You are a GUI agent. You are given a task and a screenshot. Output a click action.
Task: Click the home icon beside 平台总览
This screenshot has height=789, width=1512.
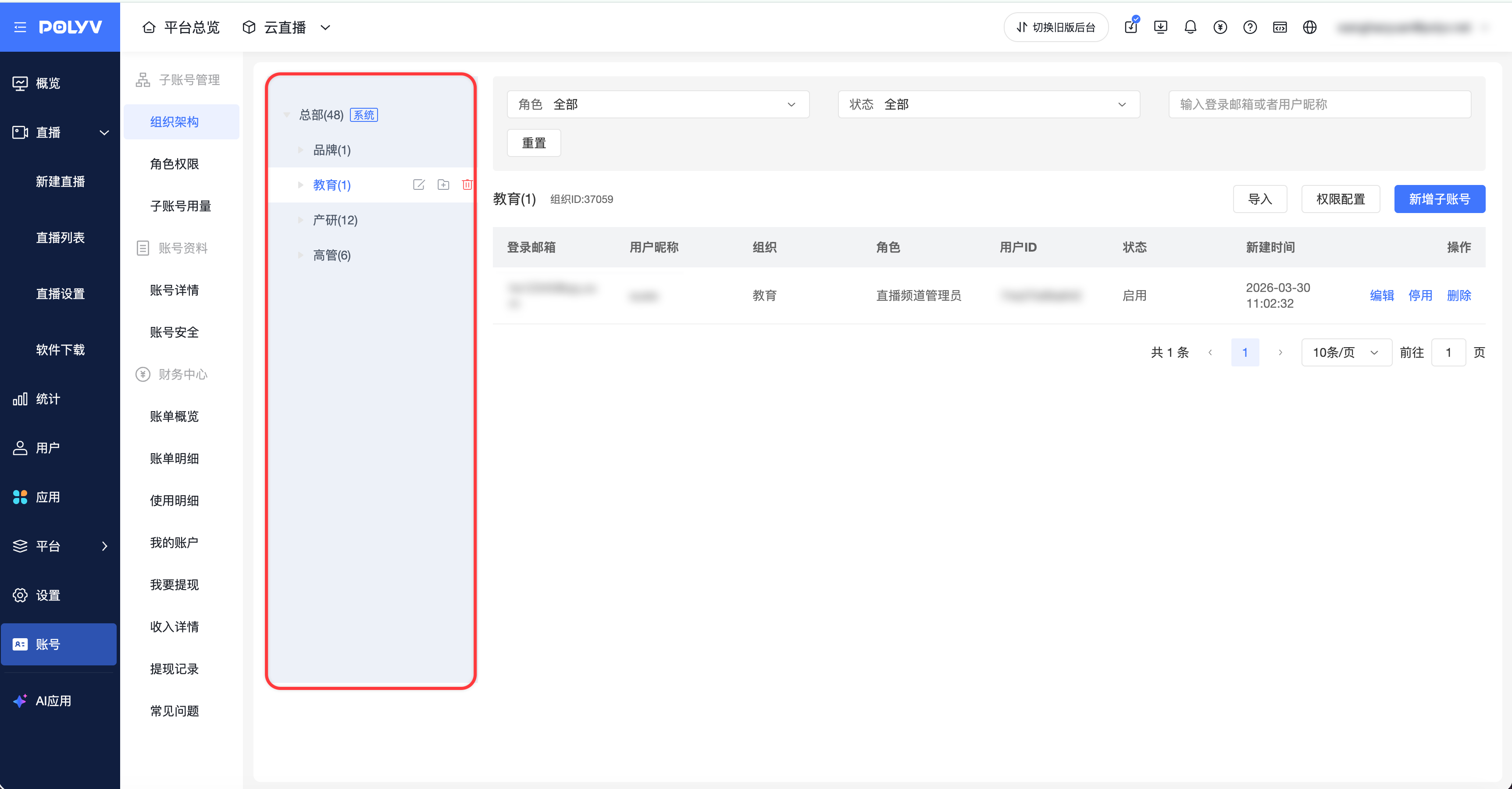pos(149,28)
